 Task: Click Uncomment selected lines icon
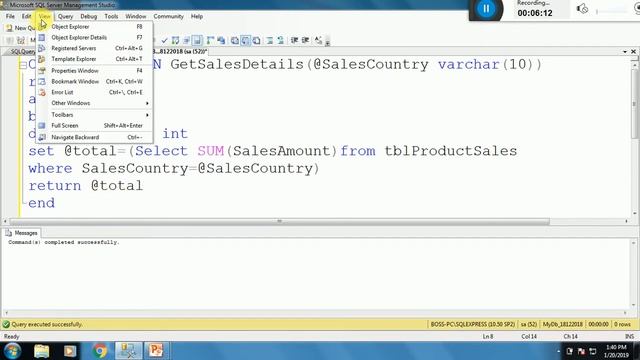tap(280, 40)
